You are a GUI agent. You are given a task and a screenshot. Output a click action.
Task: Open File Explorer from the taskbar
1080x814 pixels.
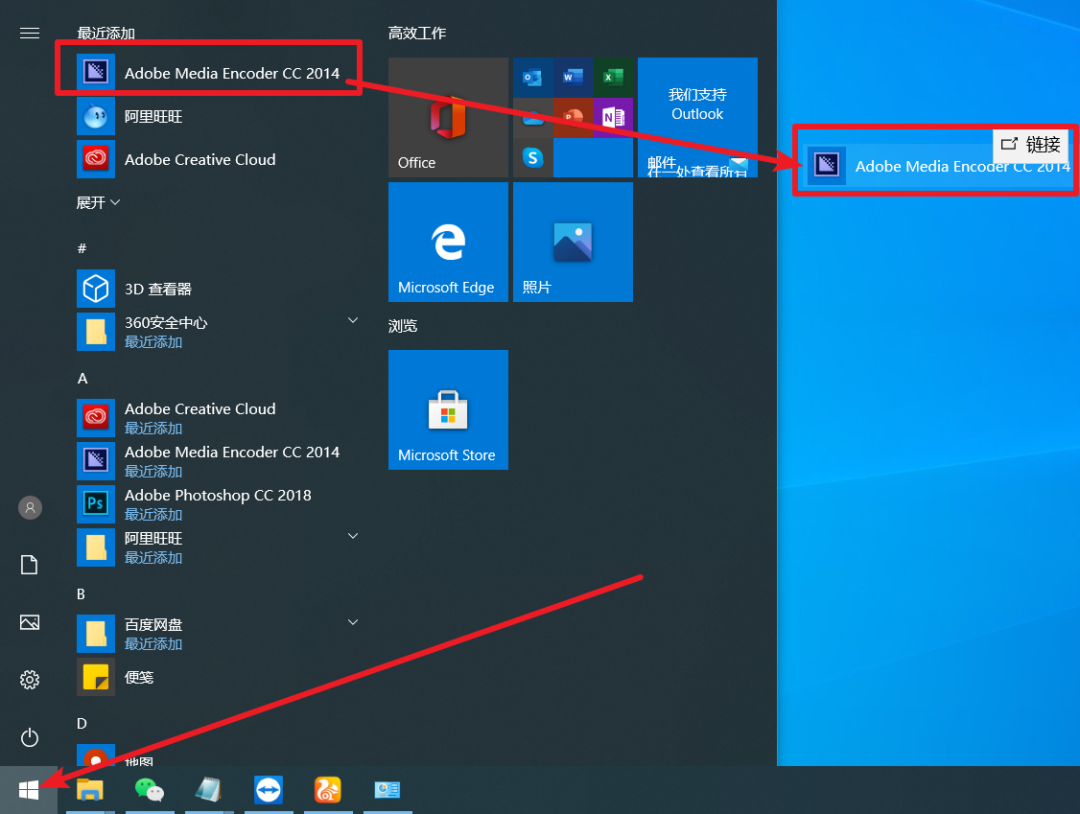(x=90, y=790)
